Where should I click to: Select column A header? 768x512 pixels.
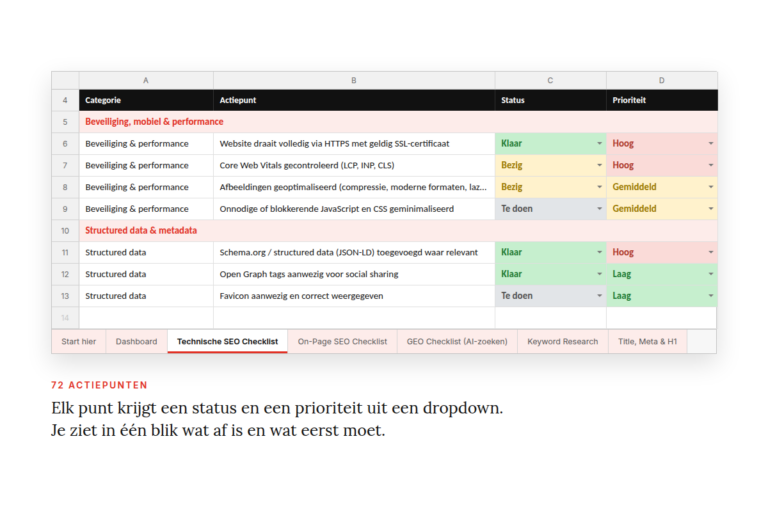[146, 80]
